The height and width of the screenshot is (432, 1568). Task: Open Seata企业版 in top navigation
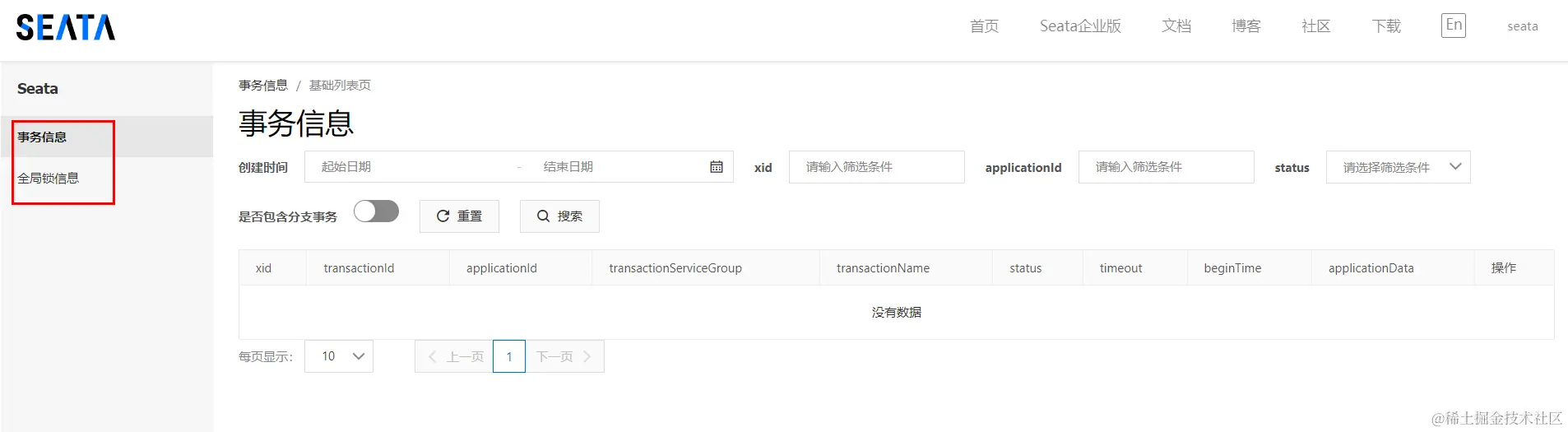tap(1080, 26)
